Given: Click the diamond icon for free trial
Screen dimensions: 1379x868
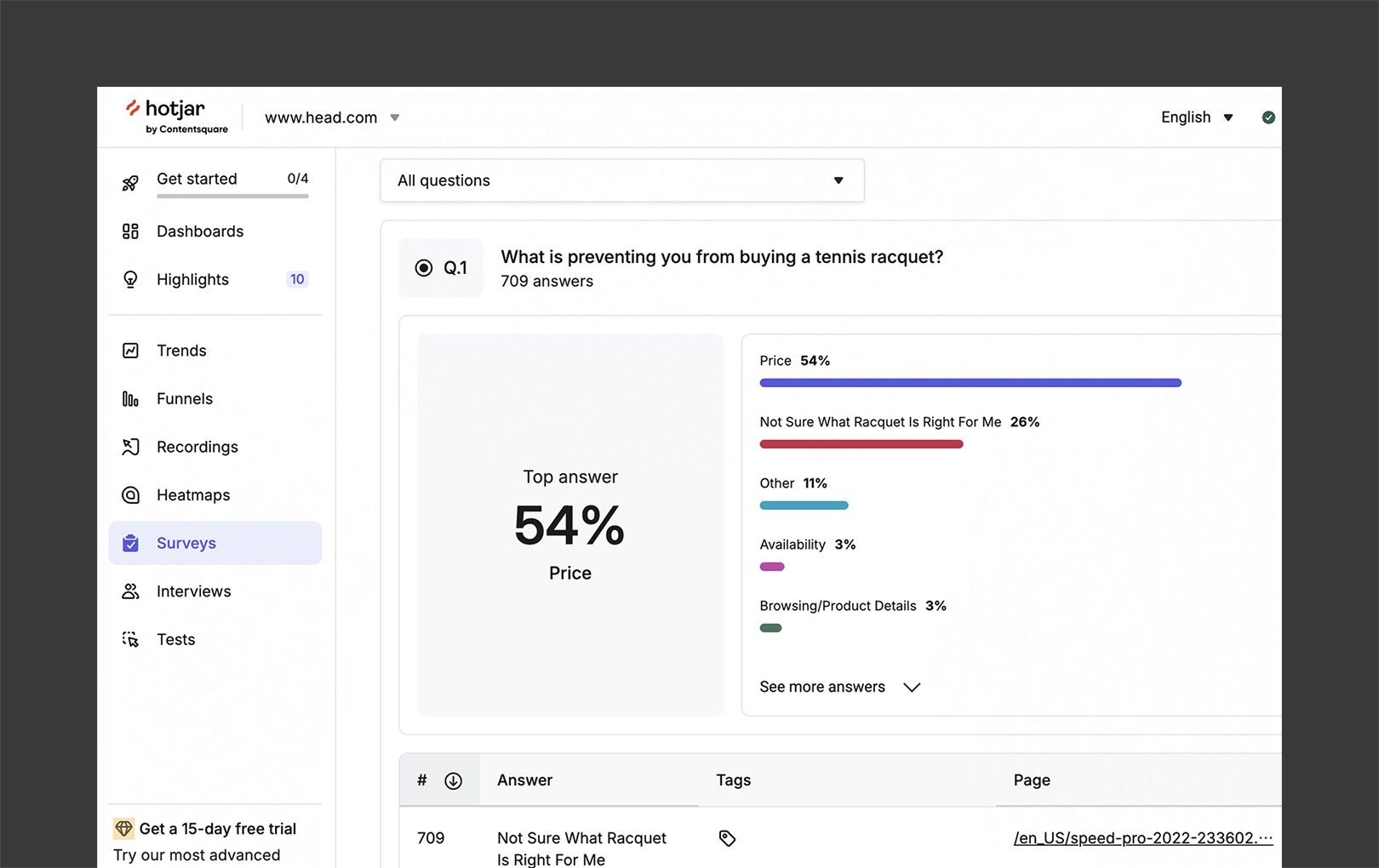Looking at the screenshot, I should tap(123, 829).
